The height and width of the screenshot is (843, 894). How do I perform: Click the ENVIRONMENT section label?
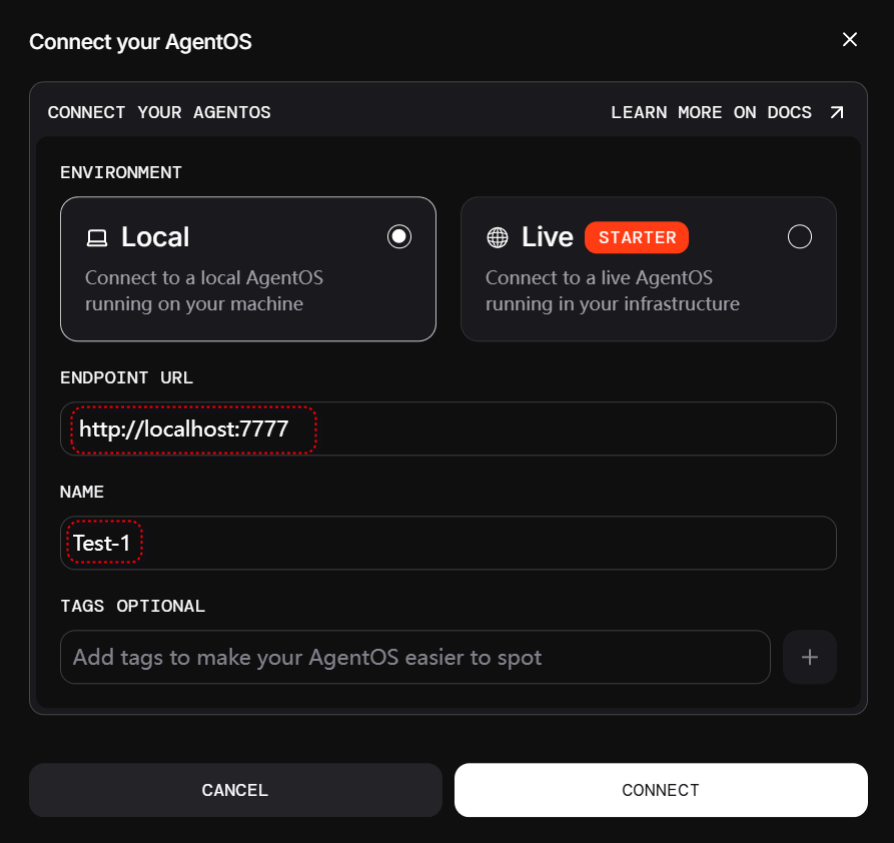click(121, 172)
